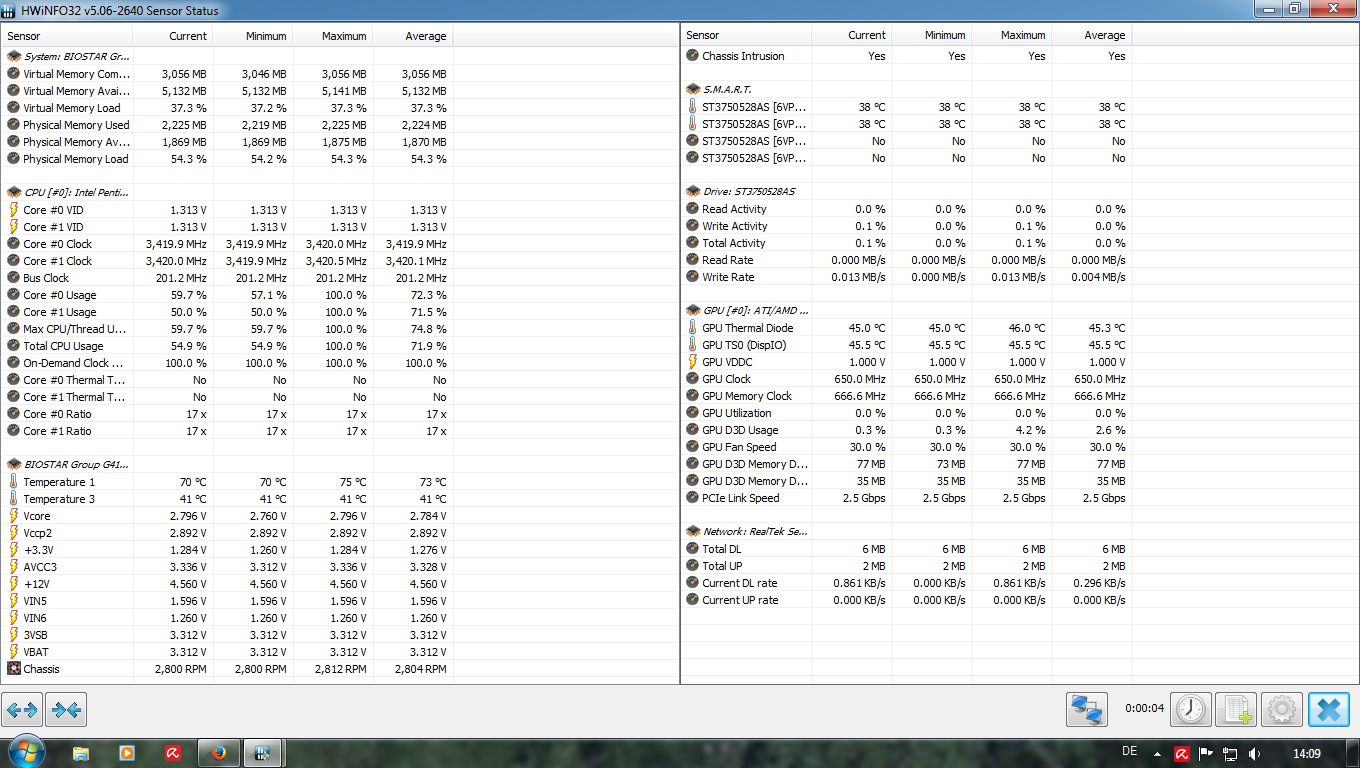Click the icon next to Bus Clock
The image size is (1360, 768).
point(14,278)
